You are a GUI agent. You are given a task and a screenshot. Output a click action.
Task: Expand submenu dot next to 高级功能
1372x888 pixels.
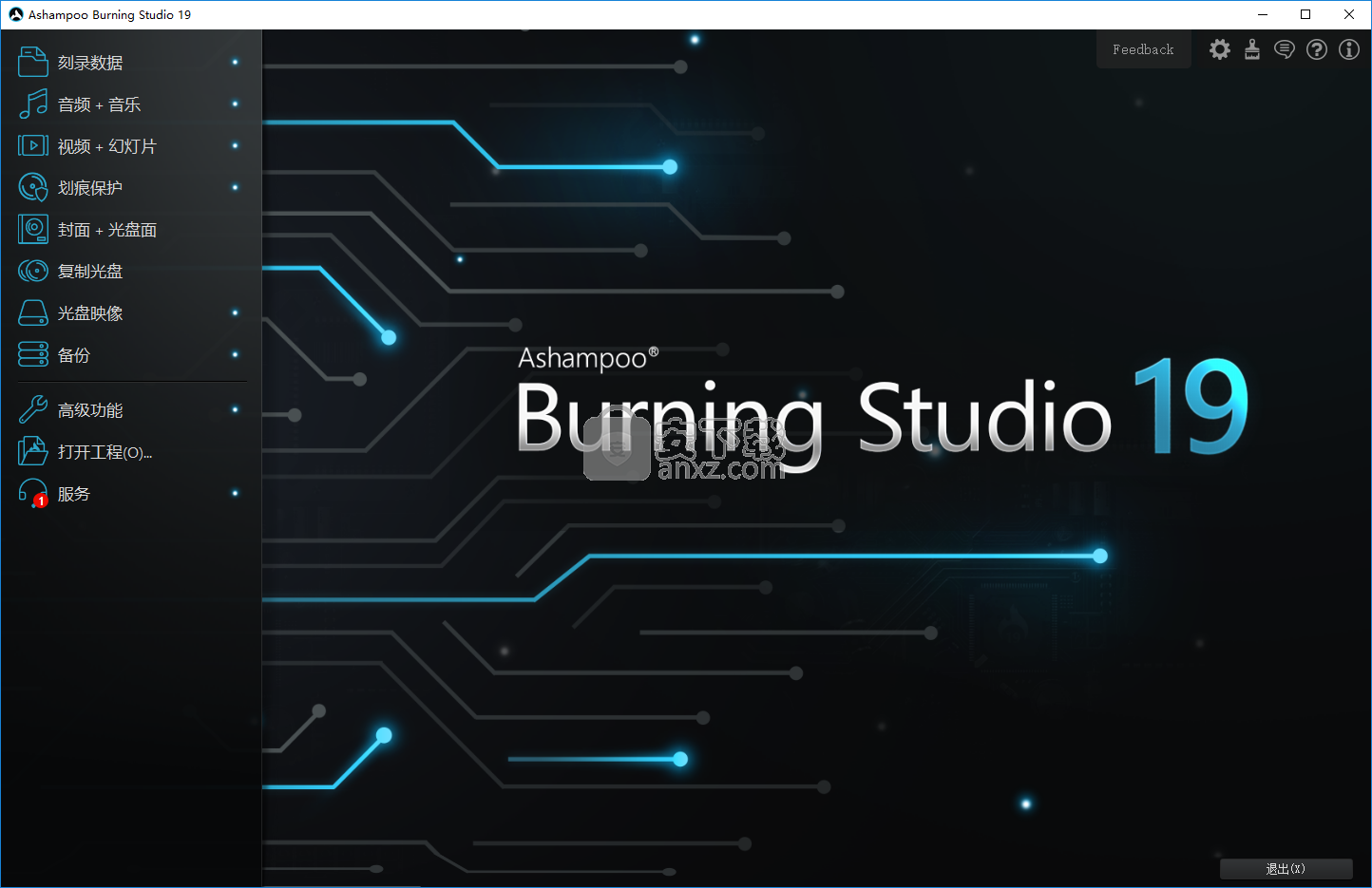click(235, 409)
